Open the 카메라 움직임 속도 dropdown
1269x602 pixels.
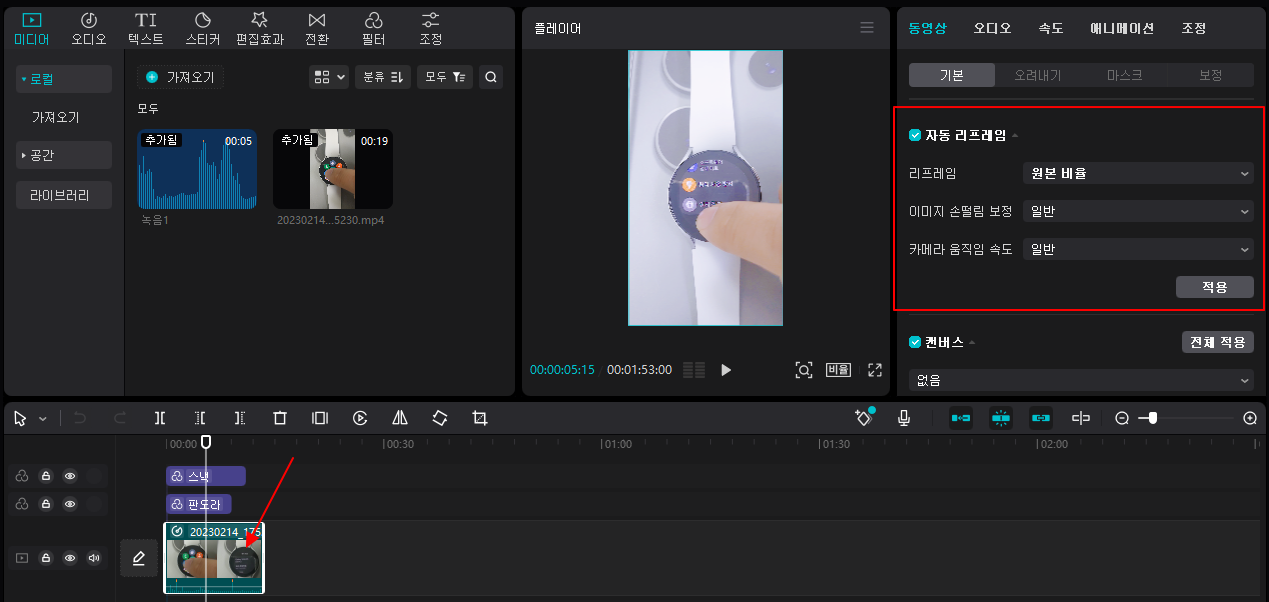[1138, 249]
